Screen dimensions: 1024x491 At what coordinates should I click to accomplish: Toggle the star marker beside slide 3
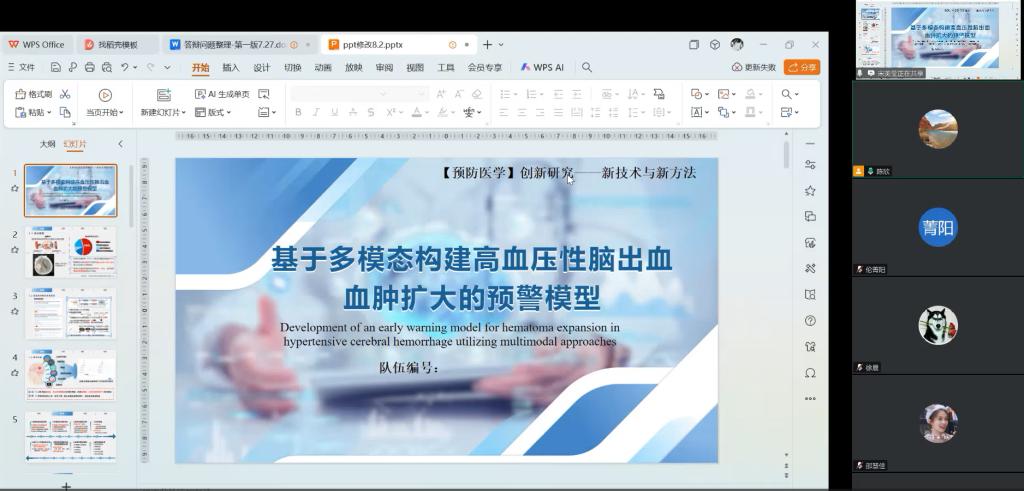(x=15, y=311)
